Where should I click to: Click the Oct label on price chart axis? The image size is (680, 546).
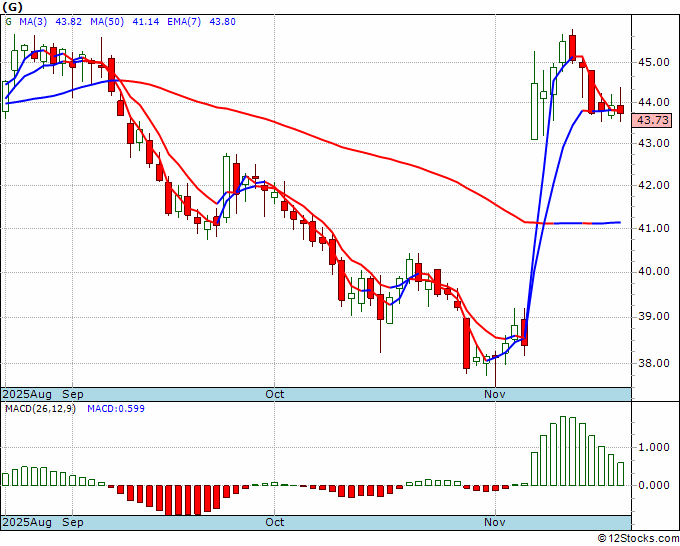(x=275, y=394)
